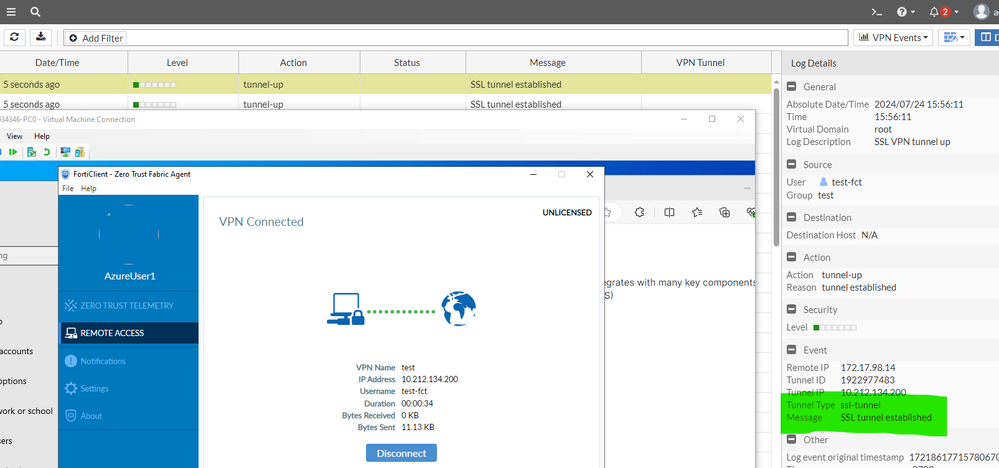Click the Add Filter field
Screen dimensions: 999x468
coord(456,38)
